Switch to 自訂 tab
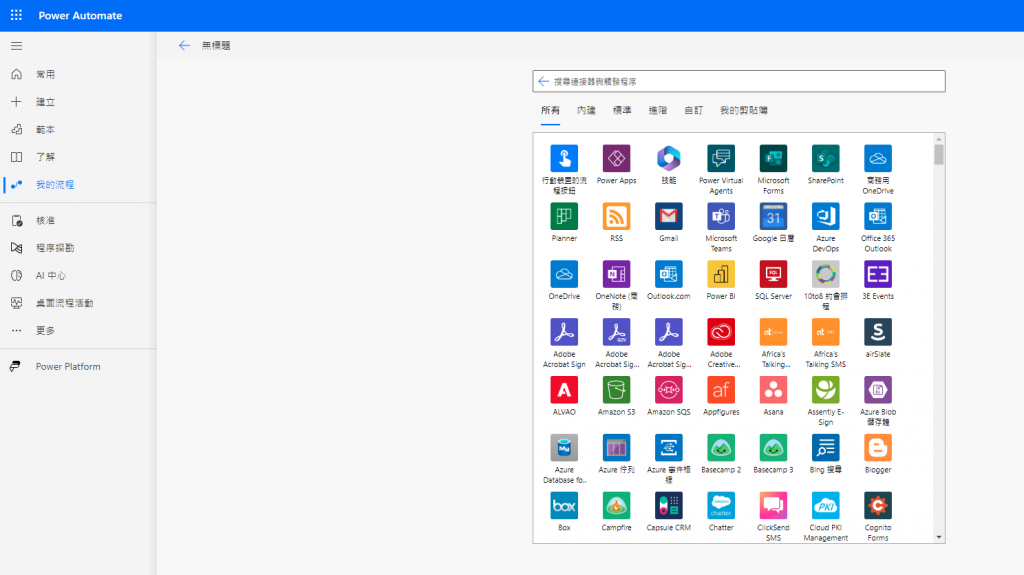Viewport: 1024px width, 575px height. 694,110
